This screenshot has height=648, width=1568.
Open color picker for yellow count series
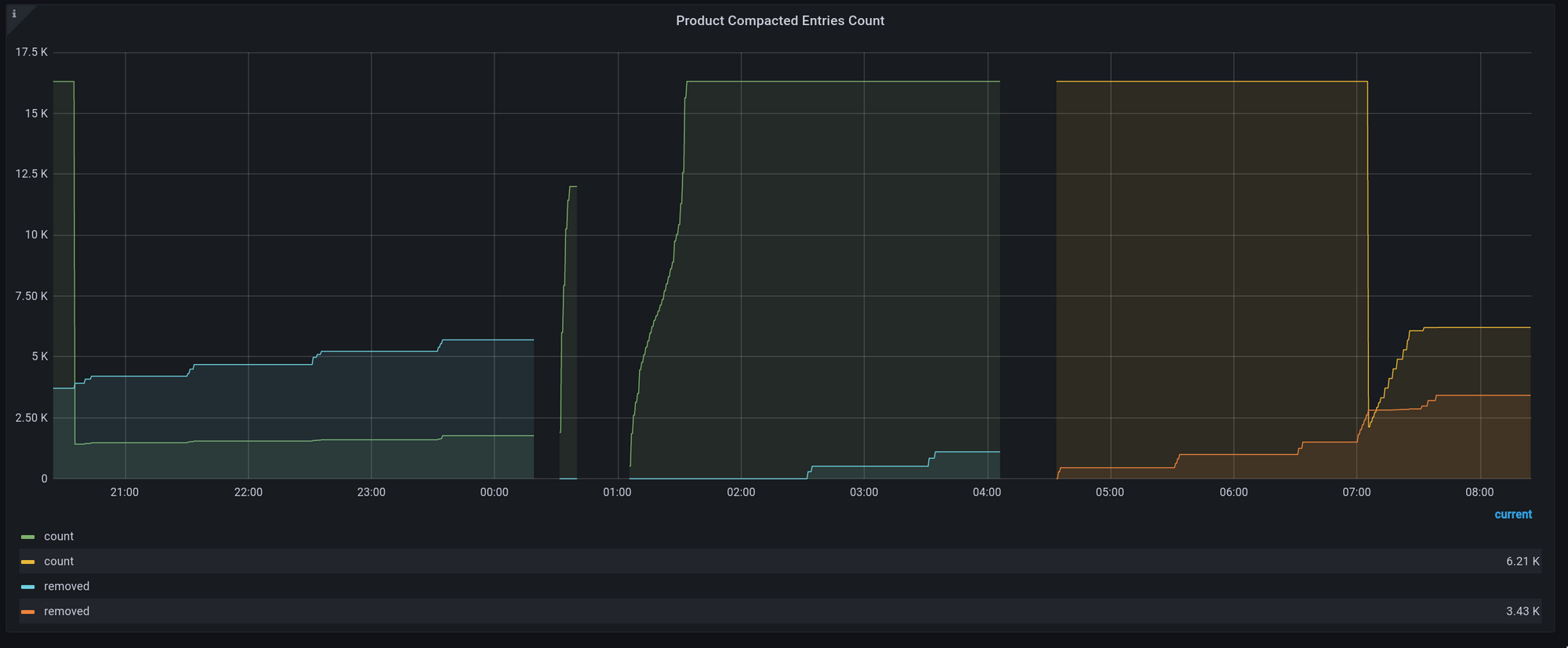pyautogui.click(x=28, y=562)
